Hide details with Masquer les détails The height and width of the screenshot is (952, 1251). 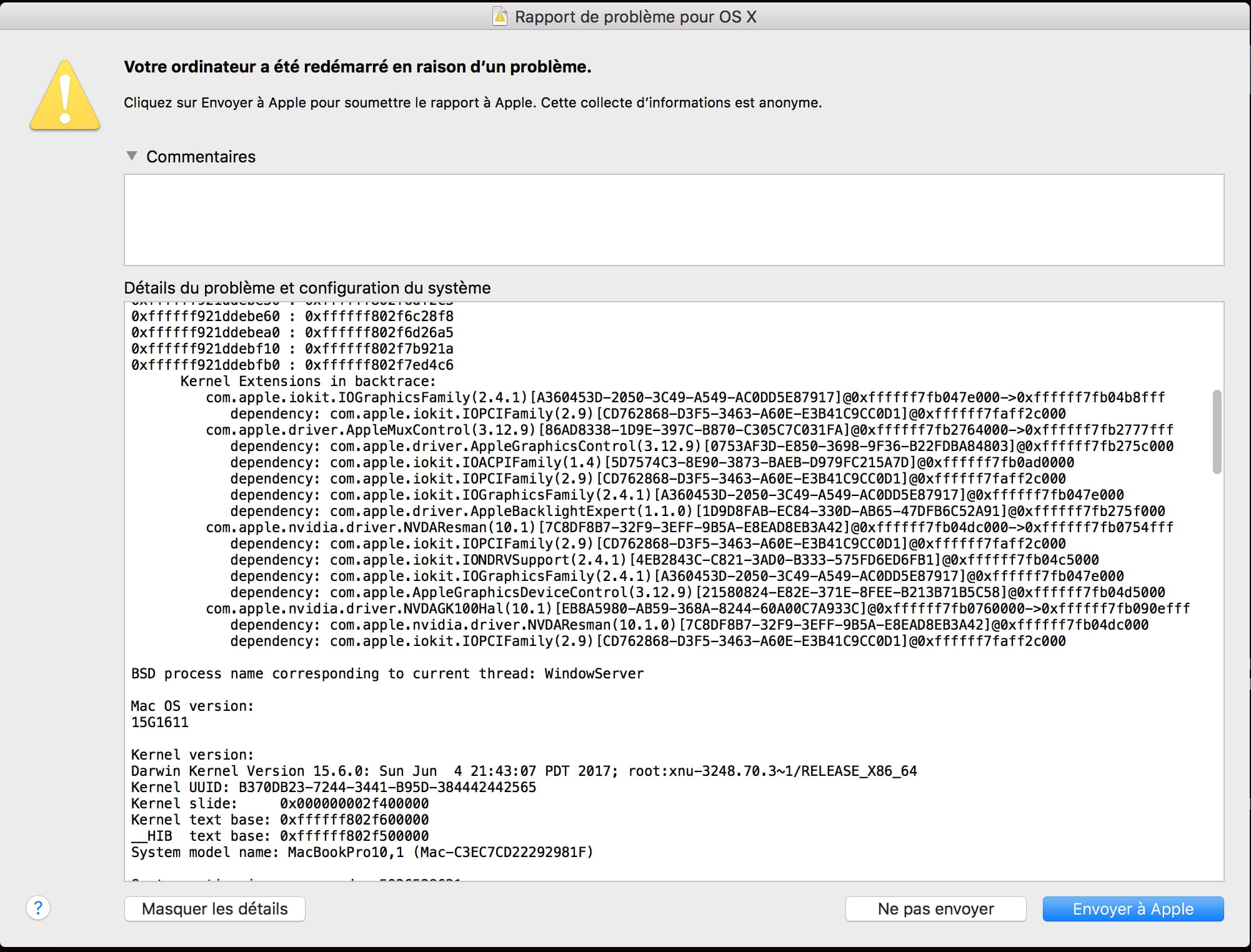tap(215, 909)
